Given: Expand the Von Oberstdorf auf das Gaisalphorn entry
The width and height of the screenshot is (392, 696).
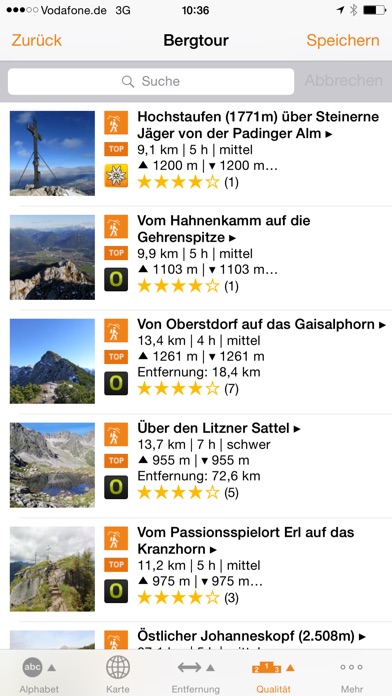Looking at the screenshot, I should (x=261, y=324).
